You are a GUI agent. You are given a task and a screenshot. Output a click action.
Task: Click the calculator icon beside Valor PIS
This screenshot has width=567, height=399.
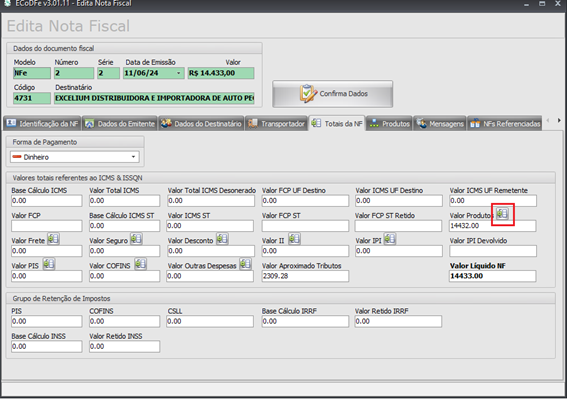[x=49, y=264]
